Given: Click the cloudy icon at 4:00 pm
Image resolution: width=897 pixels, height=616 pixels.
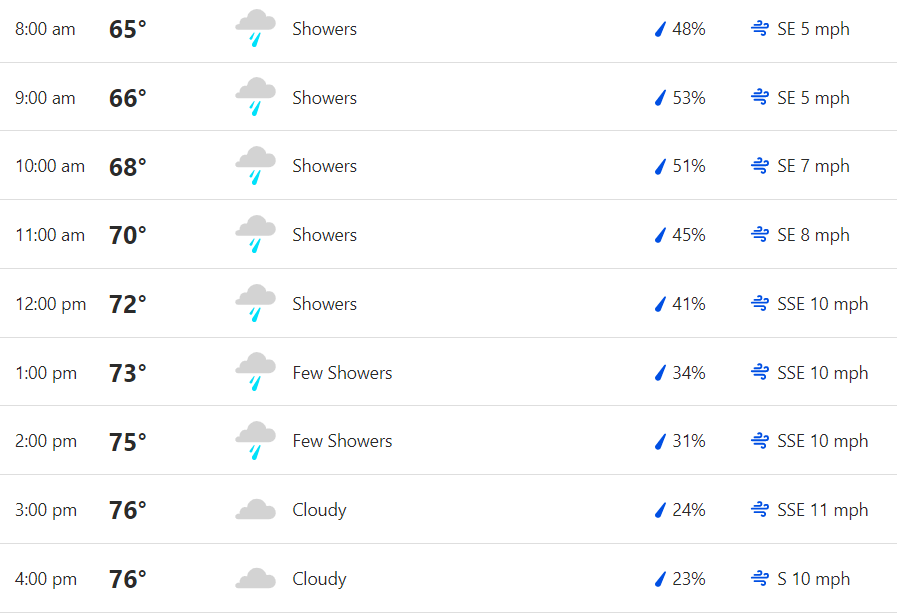Looking at the screenshot, I should click(255, 578).
